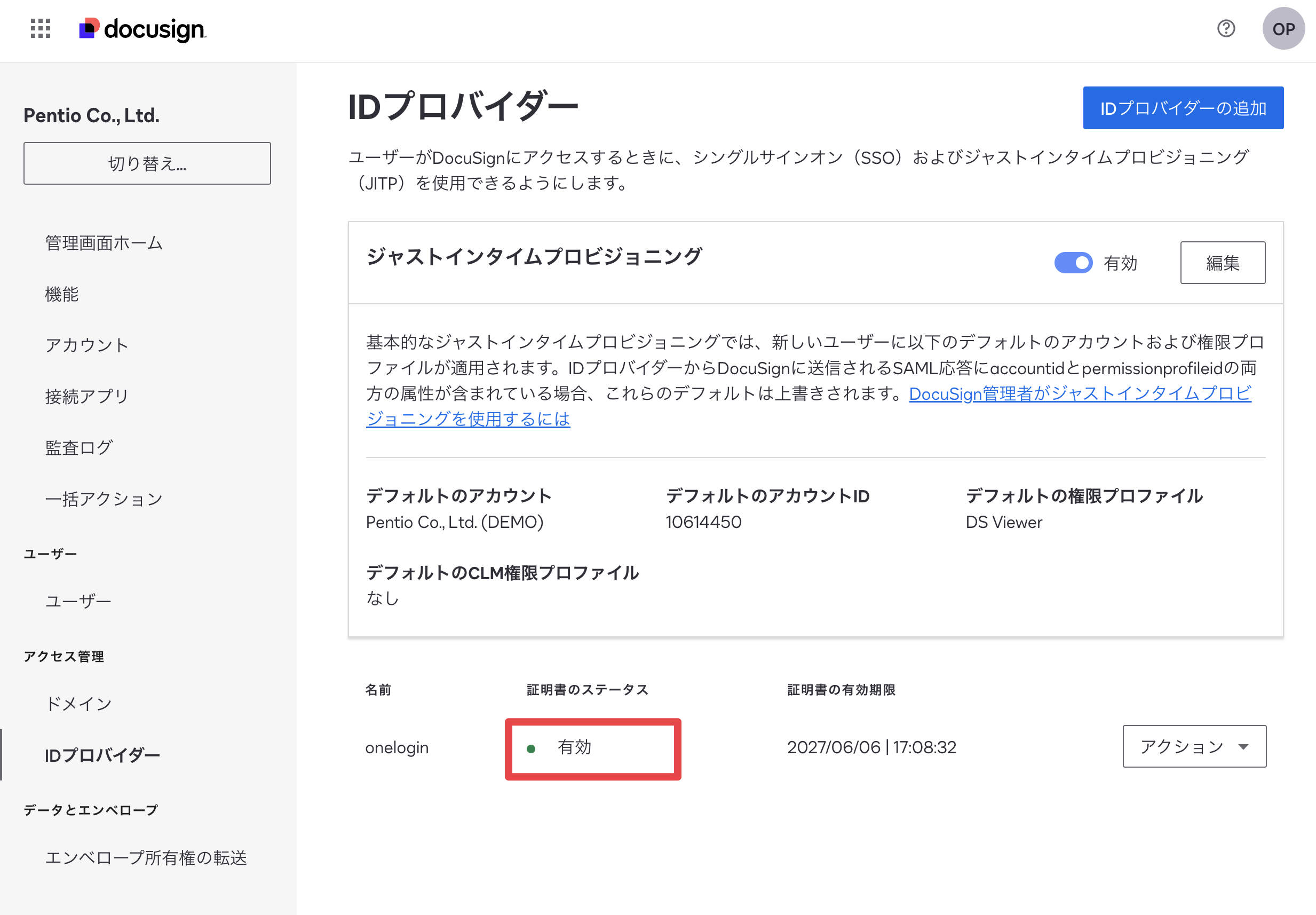This screenshot has height=915, width=1316.
Task: Open the help question mark icon
Action: [1225, 28]
